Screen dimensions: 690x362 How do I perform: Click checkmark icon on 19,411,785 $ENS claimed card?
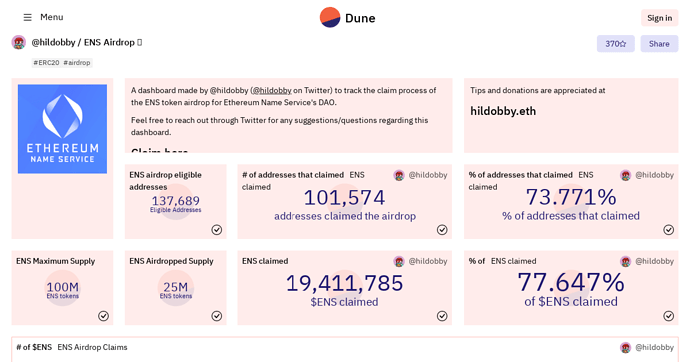pyautogui.click(x=442, y=316)
